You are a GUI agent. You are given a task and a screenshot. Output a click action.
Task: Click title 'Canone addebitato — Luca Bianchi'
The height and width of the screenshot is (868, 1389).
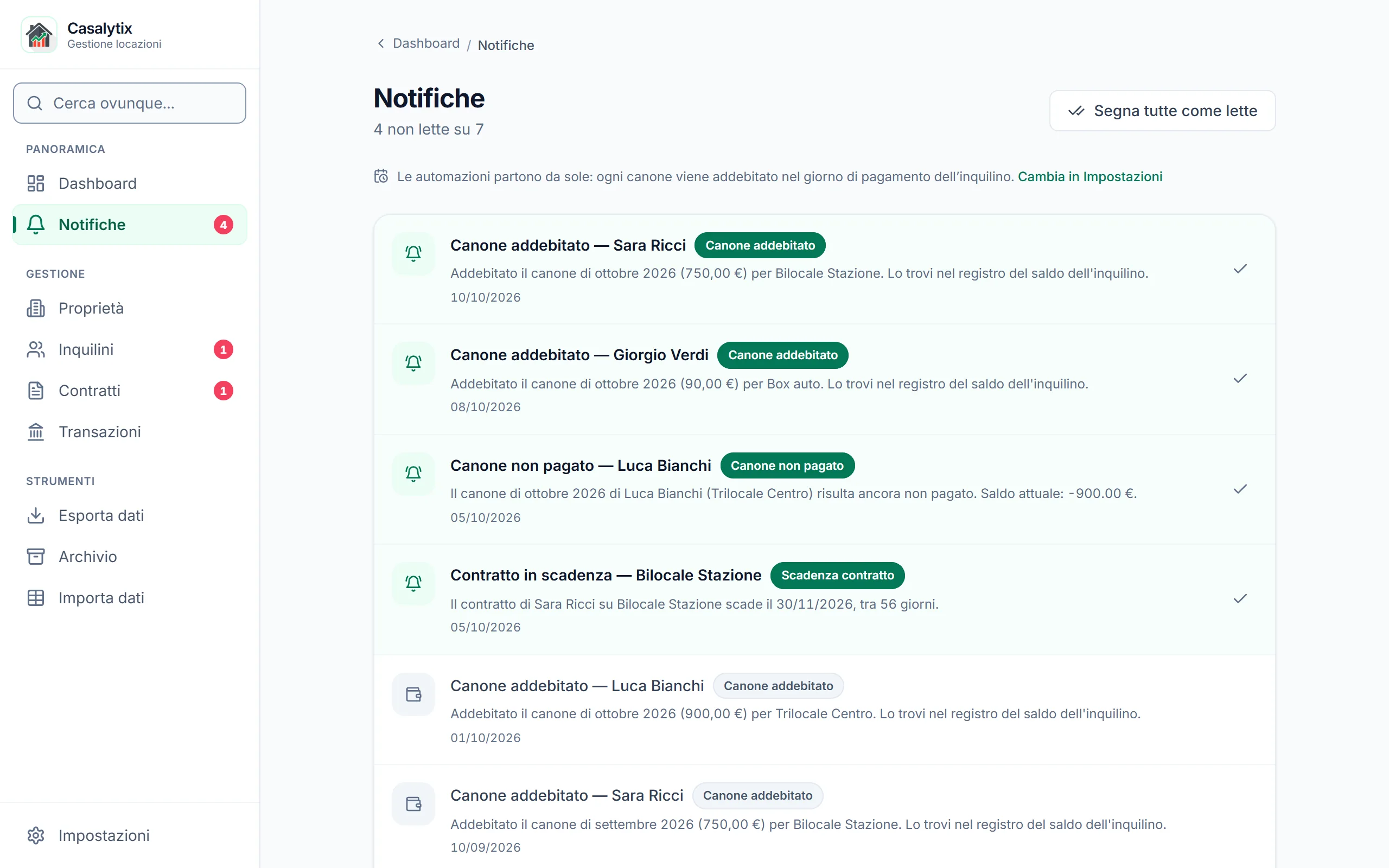click(577, 686)
